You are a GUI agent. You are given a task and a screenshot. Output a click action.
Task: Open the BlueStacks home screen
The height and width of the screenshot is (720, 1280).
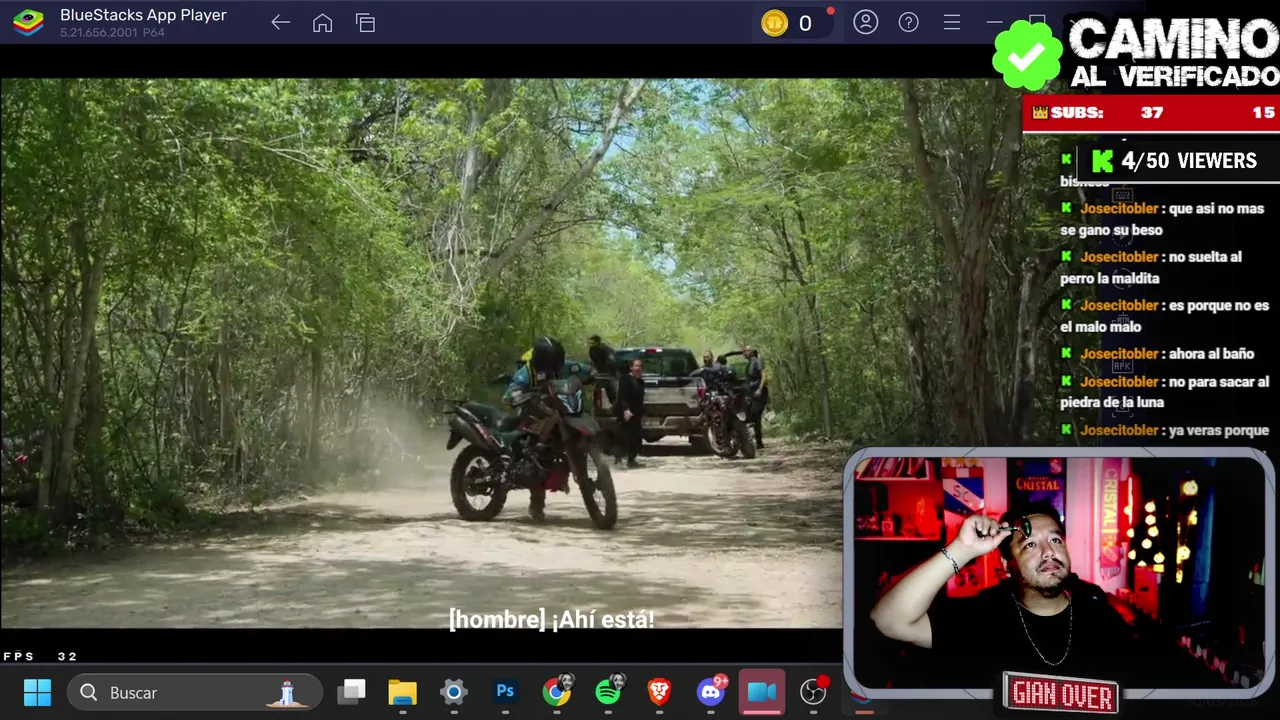click(322, 22)
